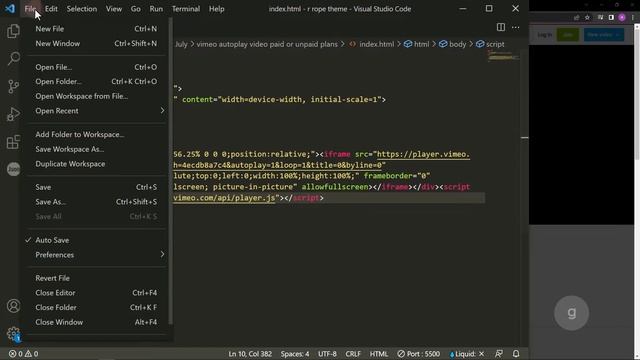Open editor More Actions ellipsis
The width and height of the screenshot is (640, 360).
point(516,27)
